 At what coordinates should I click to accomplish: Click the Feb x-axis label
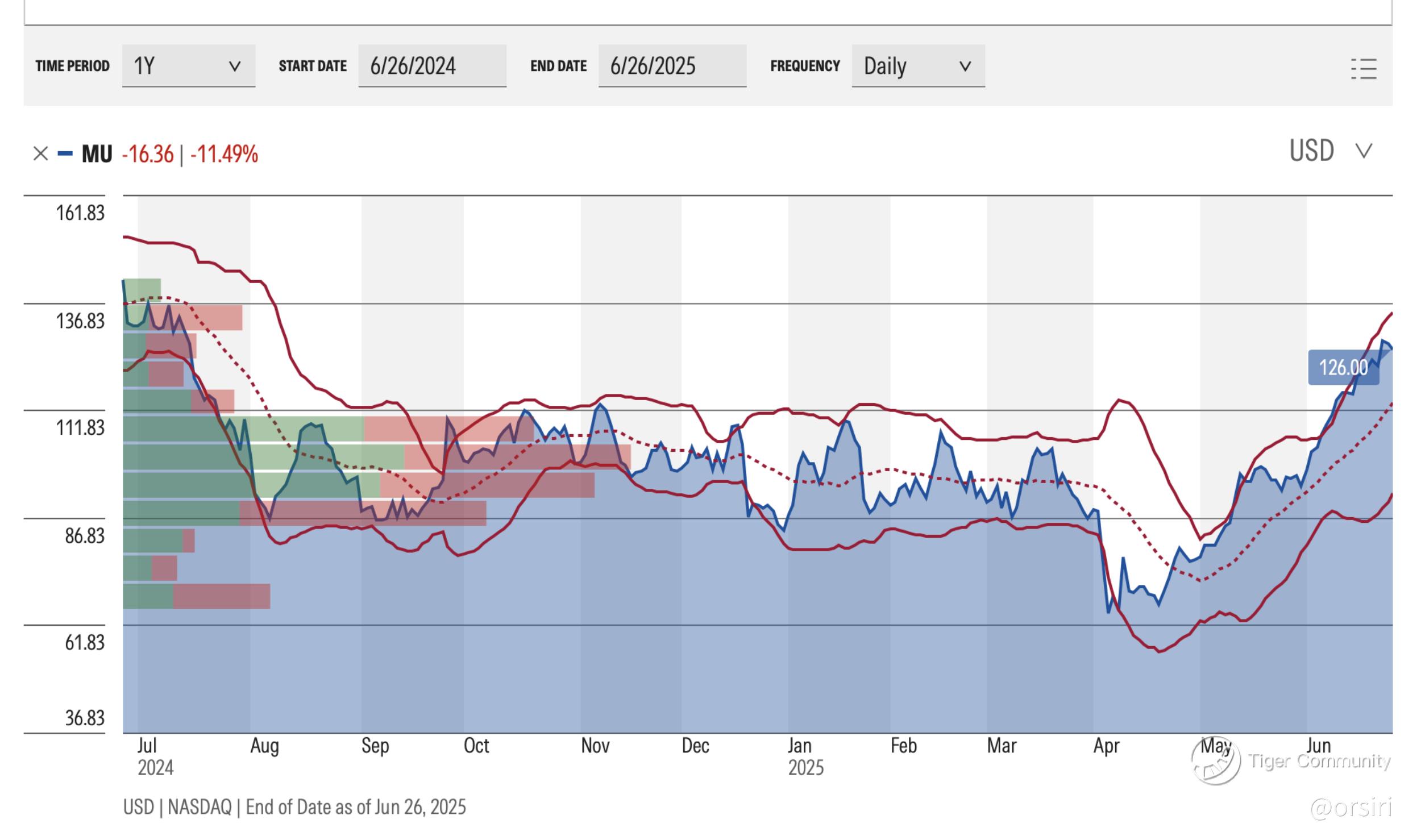[903, 746]
